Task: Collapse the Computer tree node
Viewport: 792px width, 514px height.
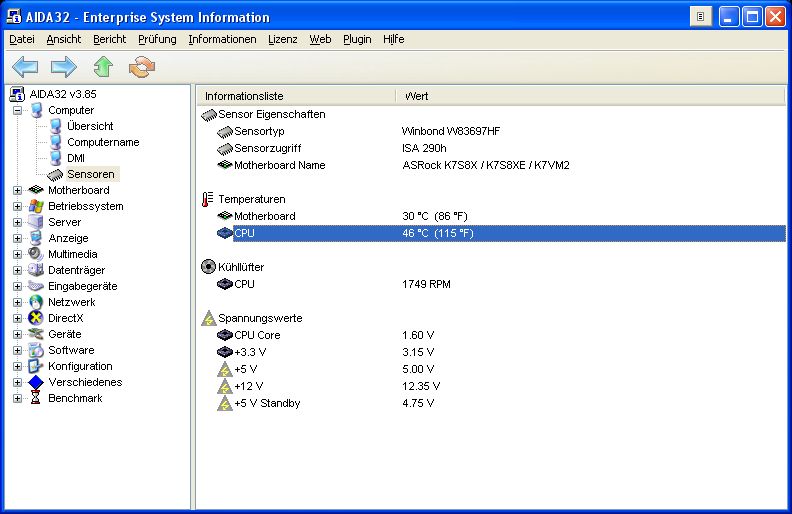Action: click(x=18, y=110)
